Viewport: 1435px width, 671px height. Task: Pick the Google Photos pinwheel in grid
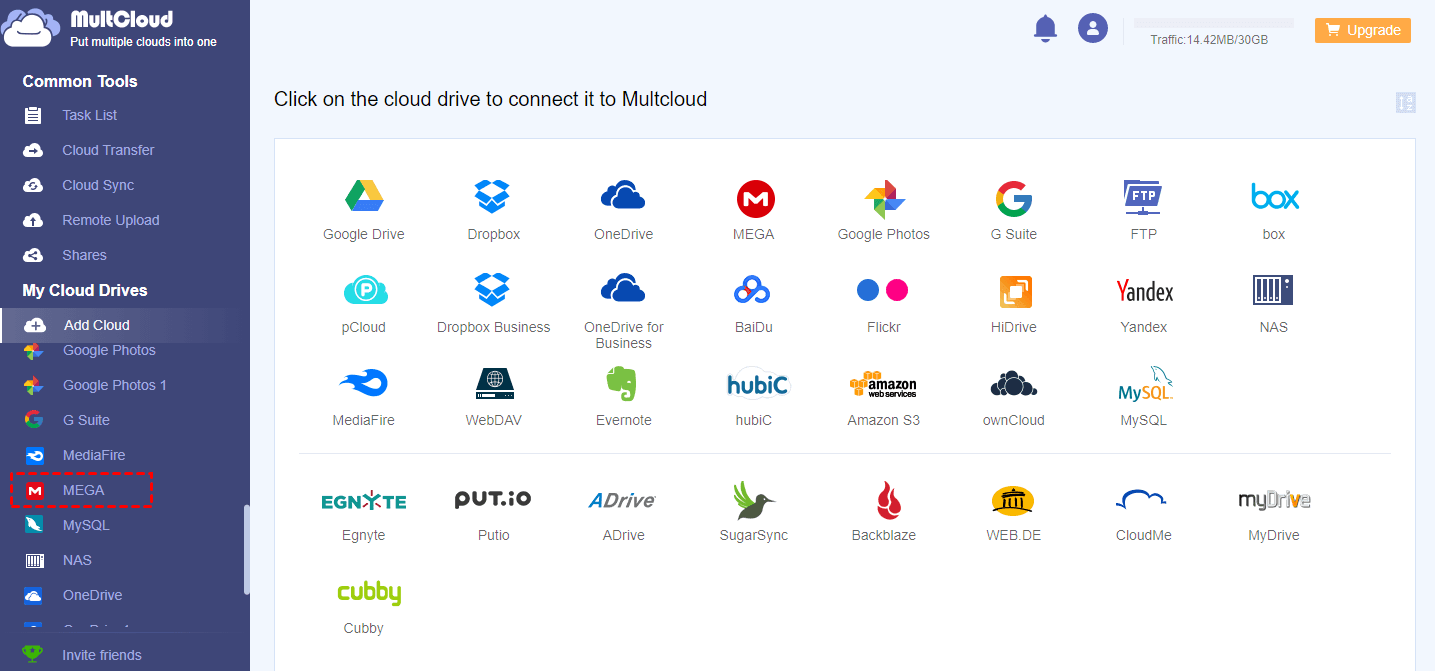click(x=884, y=199)
